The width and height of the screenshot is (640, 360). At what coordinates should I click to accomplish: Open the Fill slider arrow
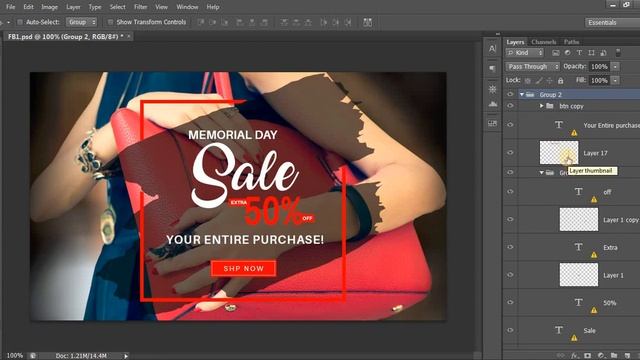click(615, 80)
